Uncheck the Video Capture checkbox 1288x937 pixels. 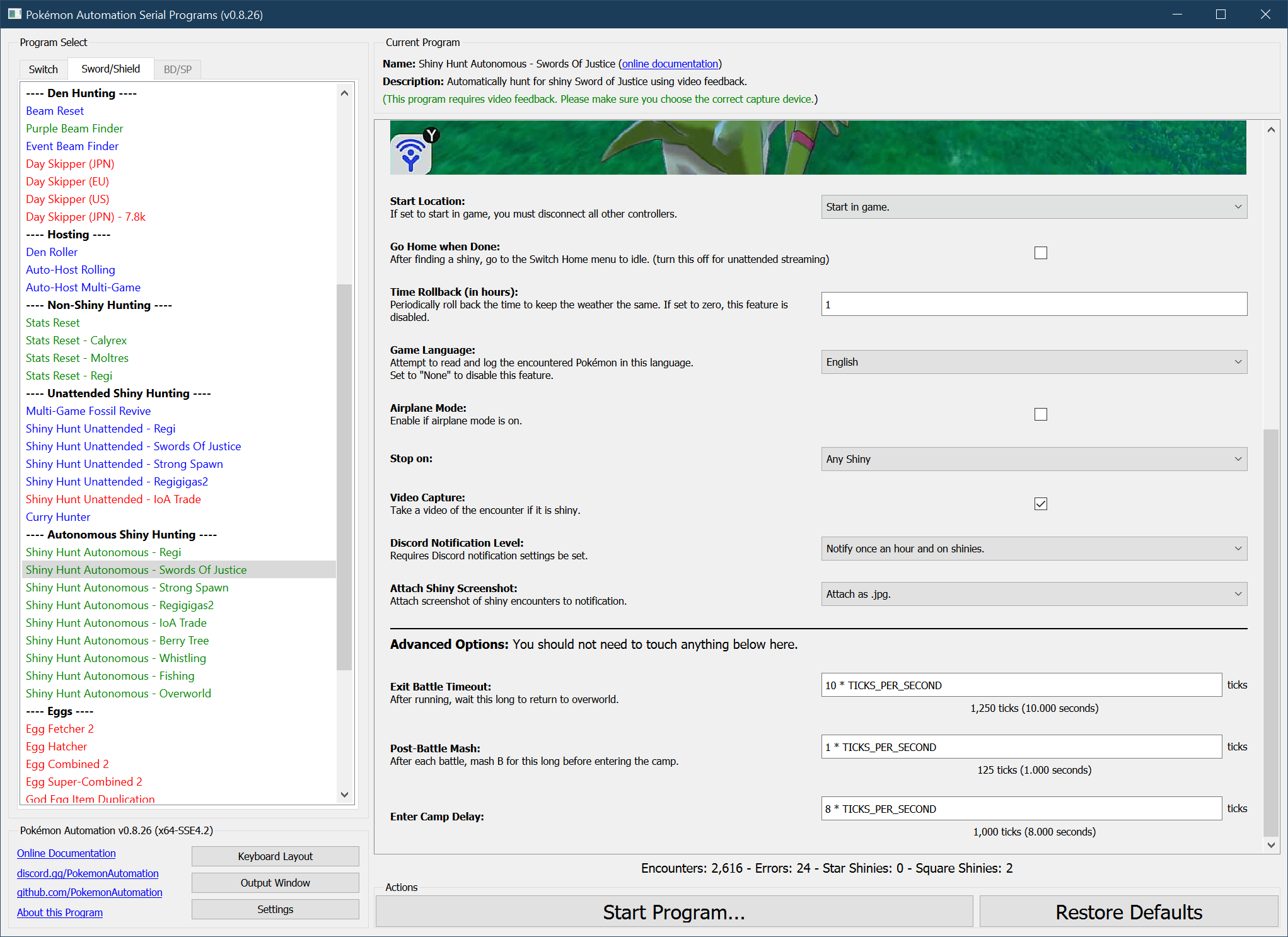pos(1040,504)
